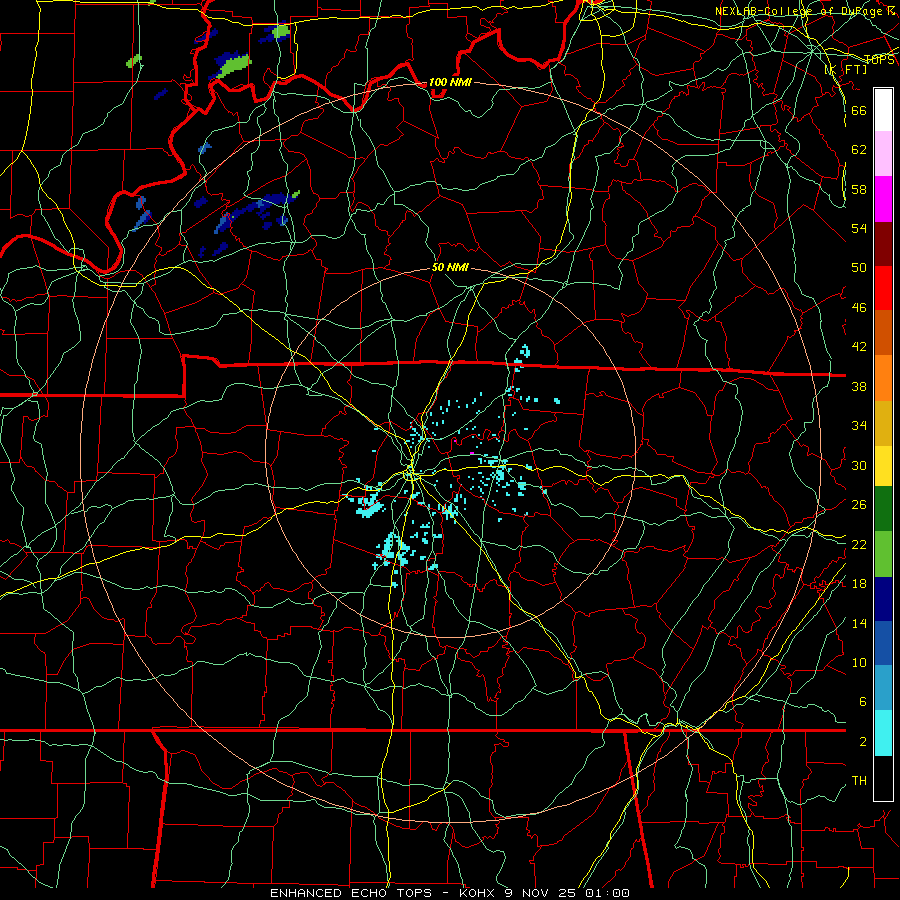Image resolution: width=900 pixels, height=900 pixels.
Task: Select the magenta swatch in the color scale
Action: (x=883, y=199)
